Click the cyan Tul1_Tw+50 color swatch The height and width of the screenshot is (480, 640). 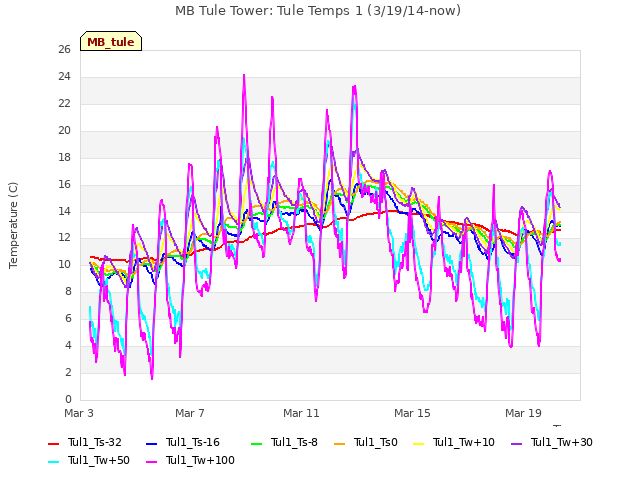[53, 462]
